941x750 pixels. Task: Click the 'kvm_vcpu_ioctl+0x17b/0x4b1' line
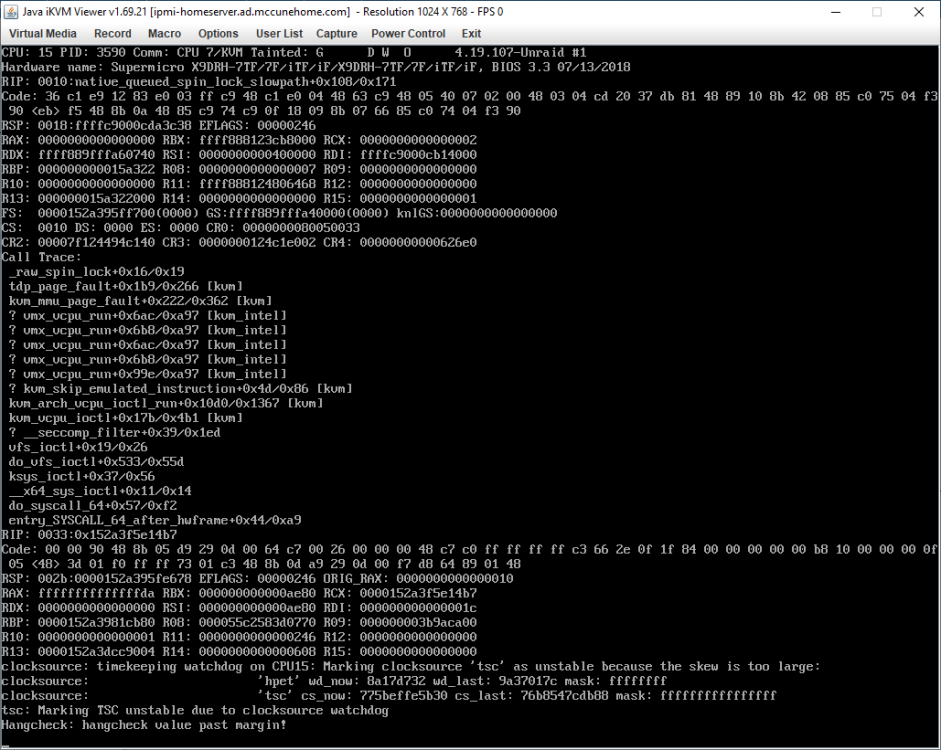tap(125, 418)
